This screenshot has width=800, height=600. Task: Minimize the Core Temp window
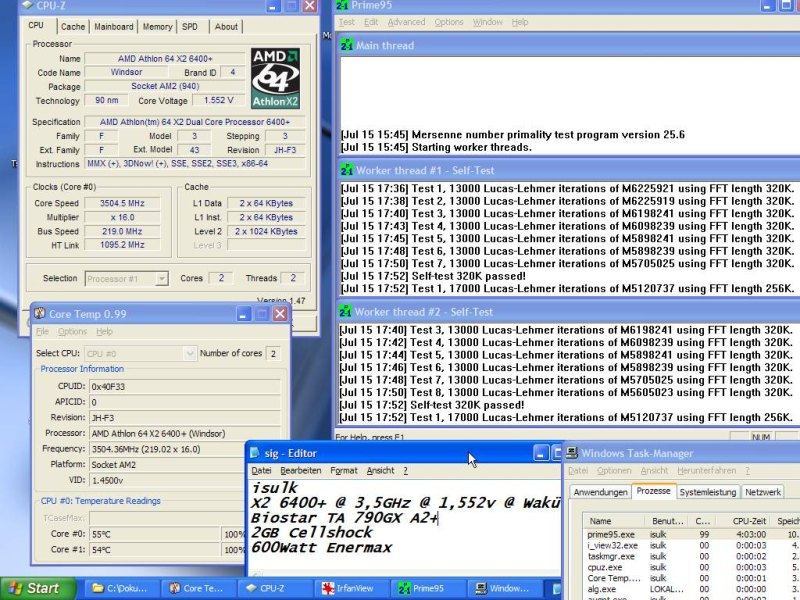click(243, 314)
